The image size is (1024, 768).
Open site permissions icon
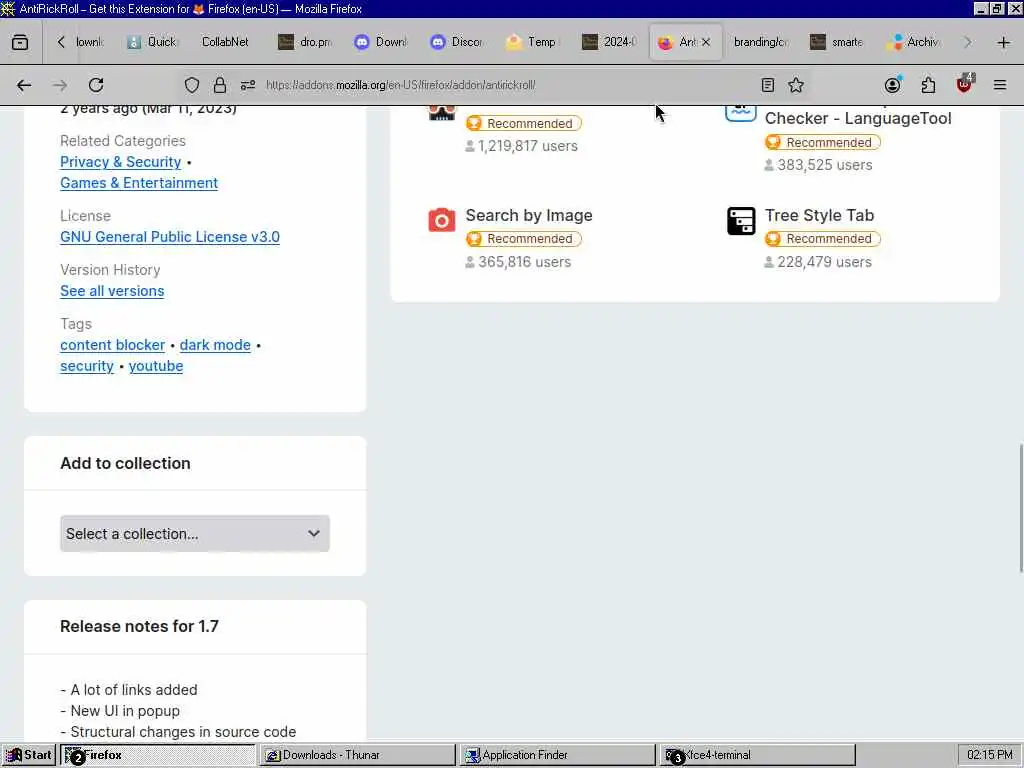point(248,85)
